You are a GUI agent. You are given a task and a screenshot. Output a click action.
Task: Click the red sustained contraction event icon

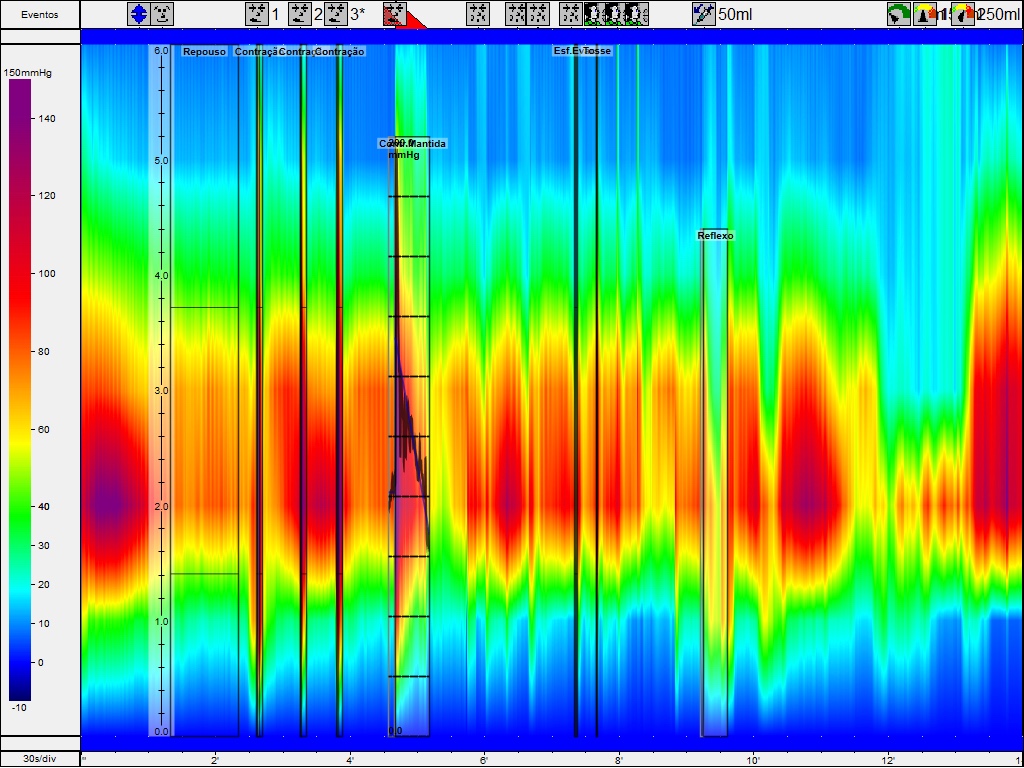pyautogui.click(x=395, y=14)
